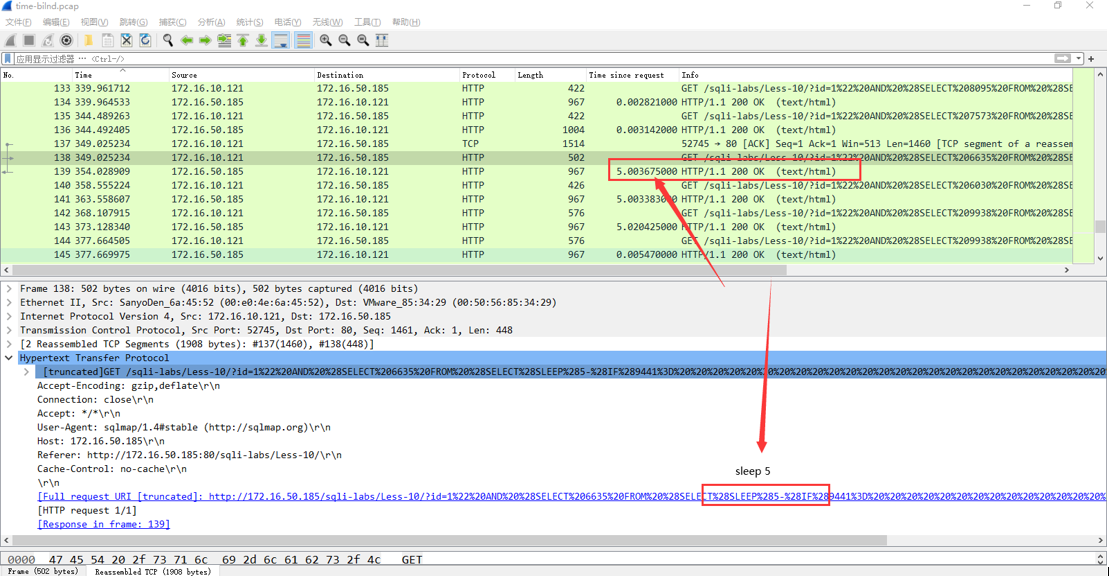Switch to the Frame (502 bytes) tab

tap(43, 571)
